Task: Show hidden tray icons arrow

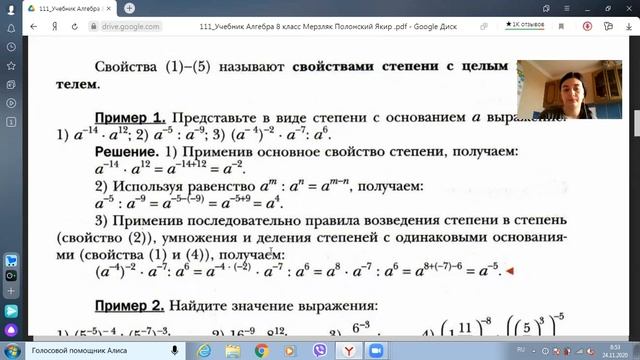Action: click(534, 351)
